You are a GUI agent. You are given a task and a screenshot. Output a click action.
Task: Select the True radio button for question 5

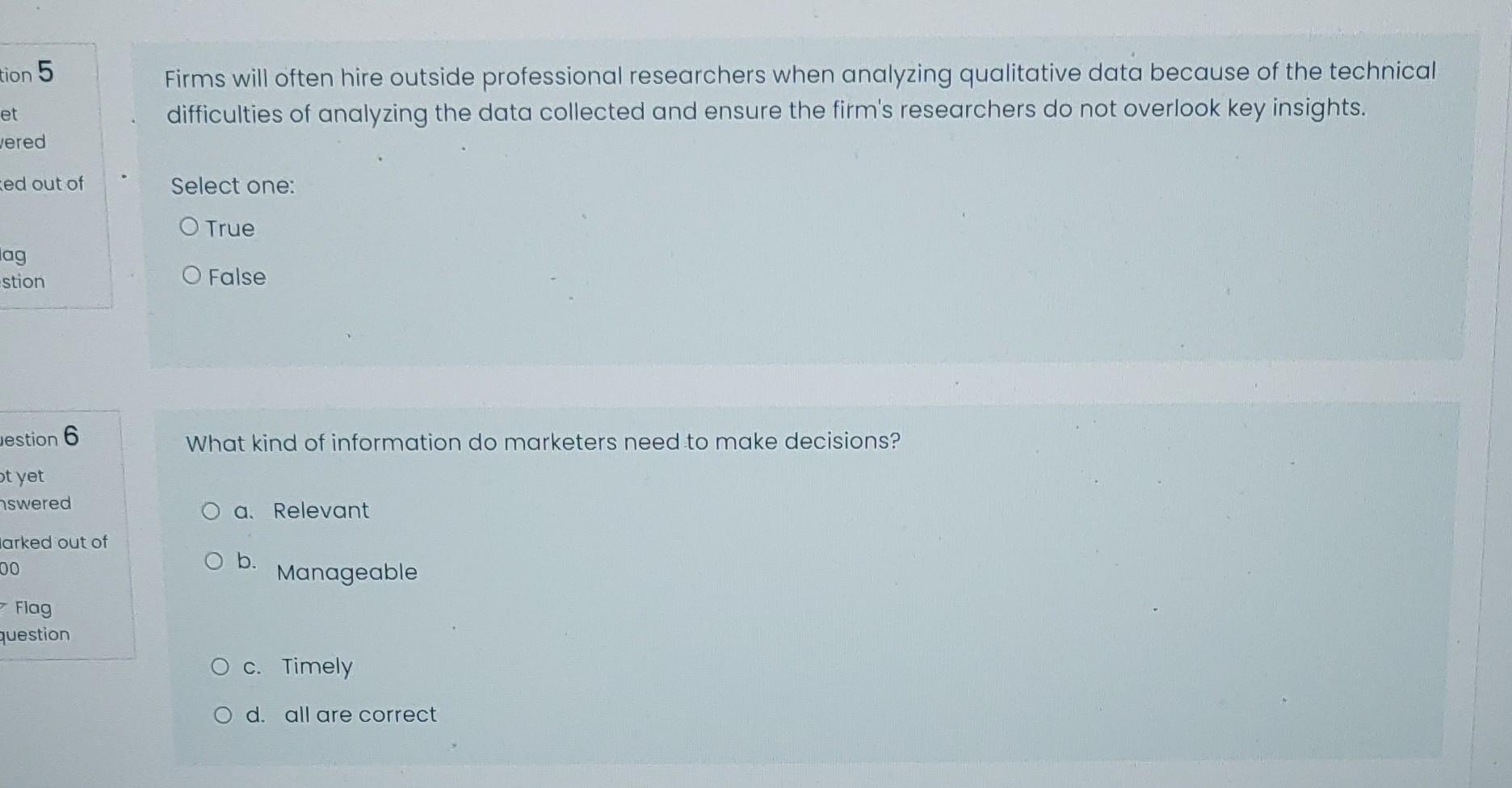pyautogui.click(x=191, y=227)
